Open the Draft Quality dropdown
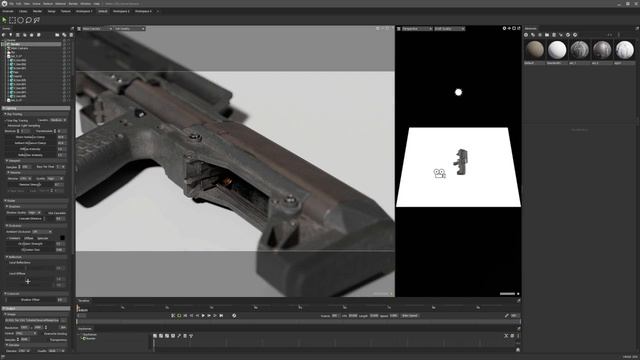The image size is (640, 360). pyautogui.click(x=449, y=29)
